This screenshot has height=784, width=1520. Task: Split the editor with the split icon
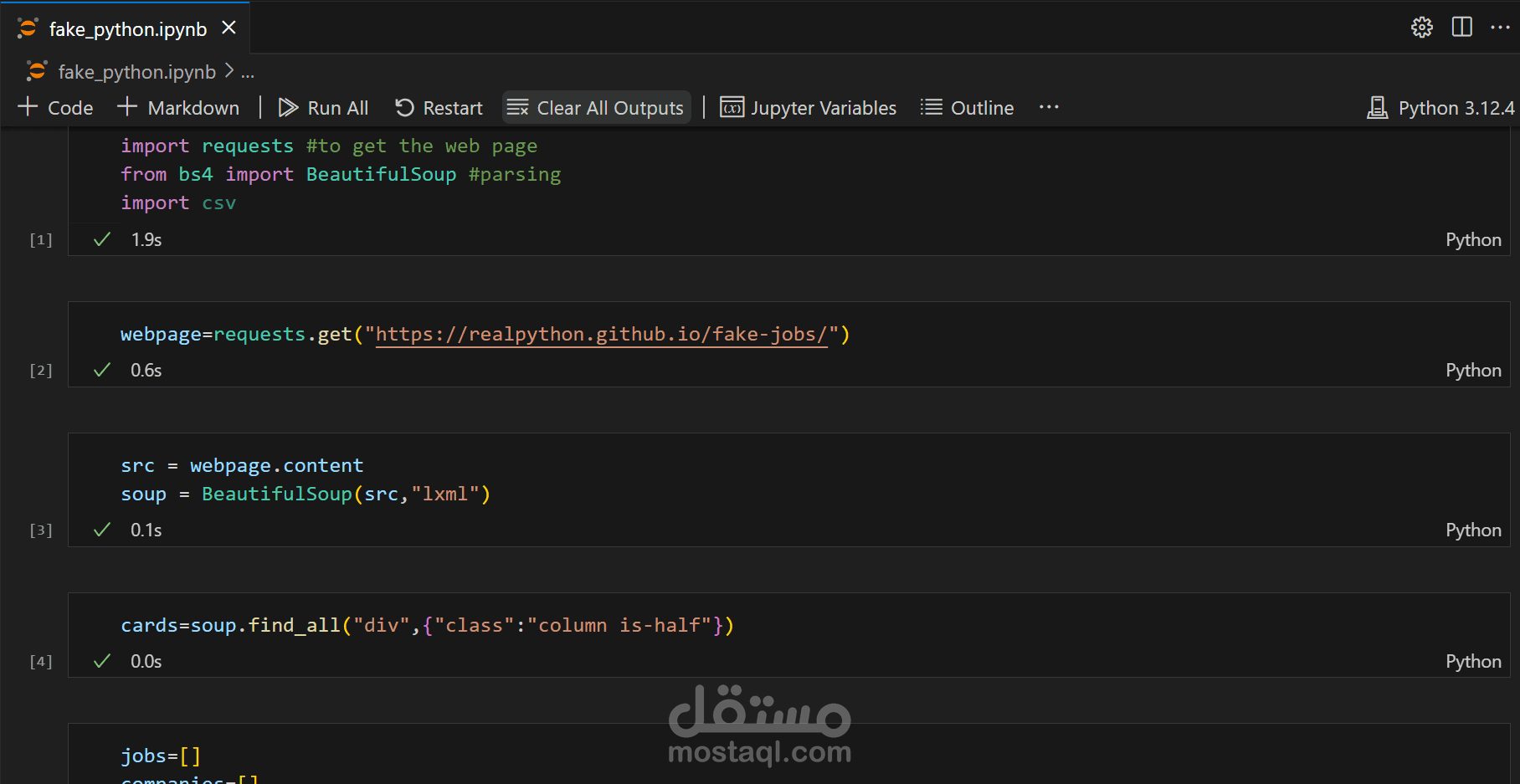[1461, 28]
